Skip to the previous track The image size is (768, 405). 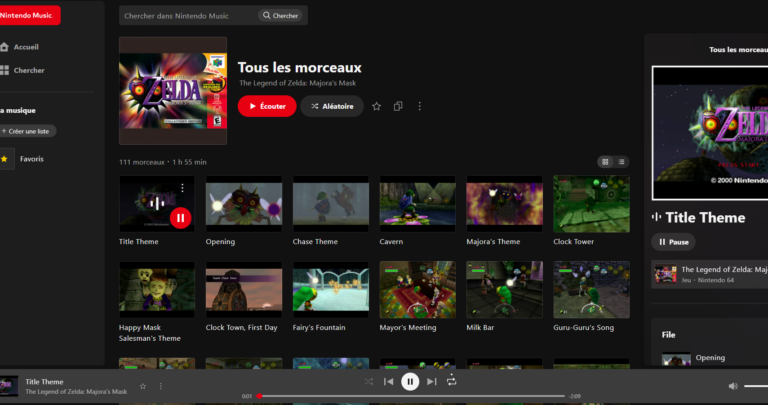tap(388, 381)
